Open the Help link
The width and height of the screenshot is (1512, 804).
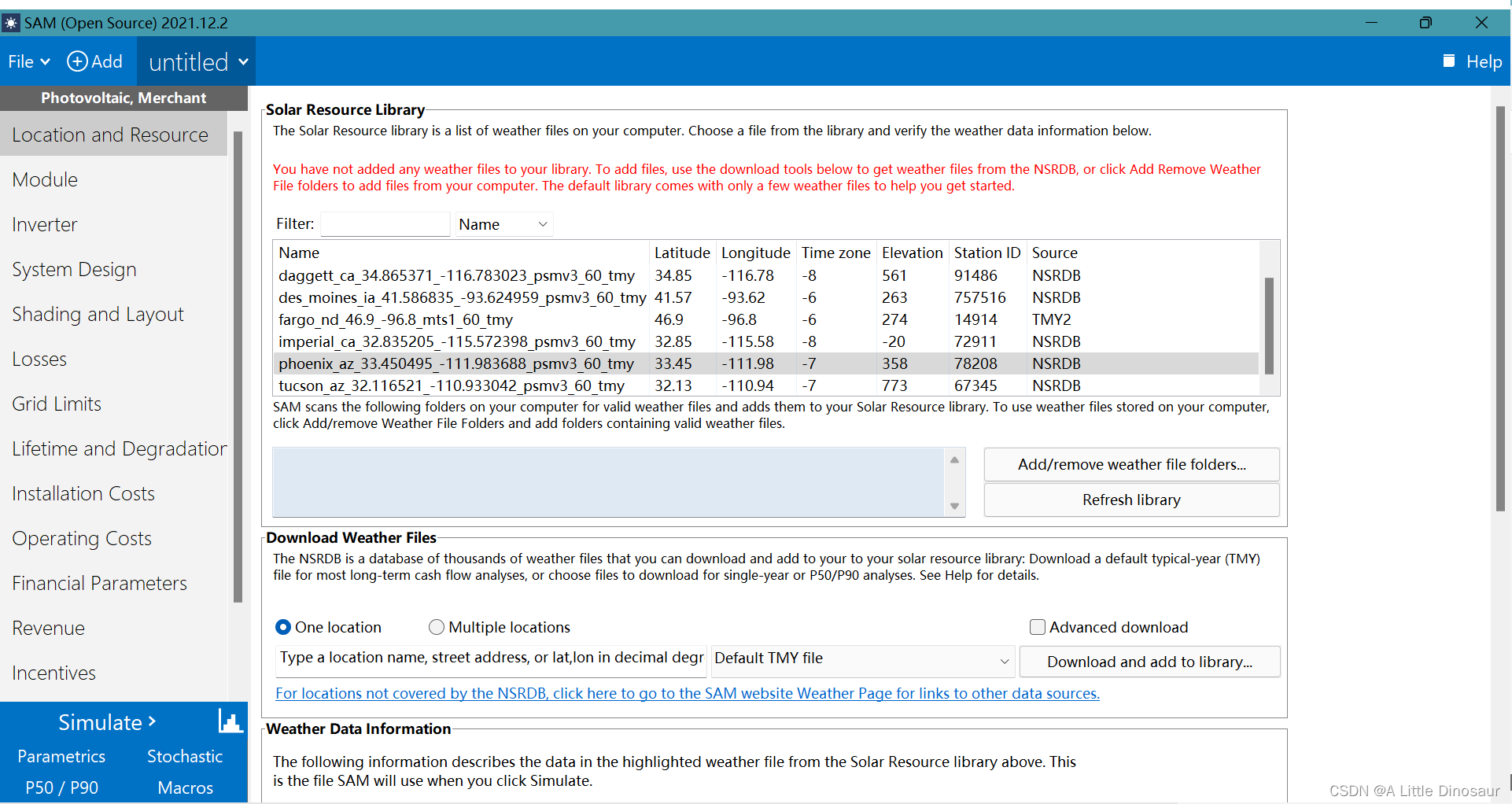point(1484,61)
